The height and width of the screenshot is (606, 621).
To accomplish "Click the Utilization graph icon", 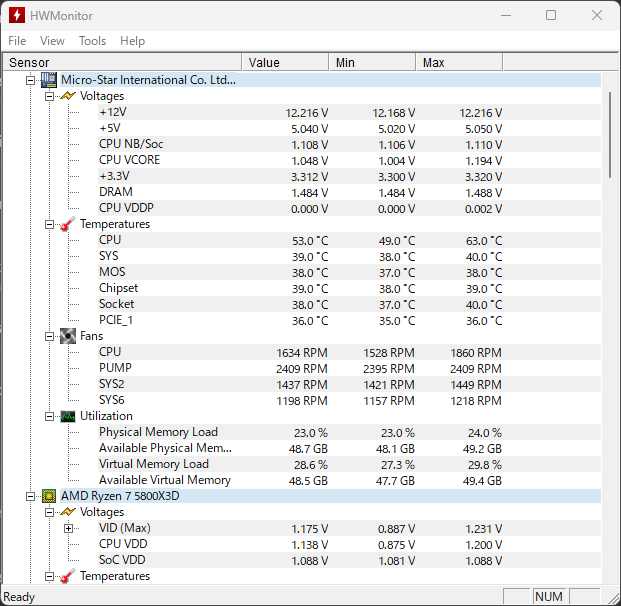I will coord(67,416).
